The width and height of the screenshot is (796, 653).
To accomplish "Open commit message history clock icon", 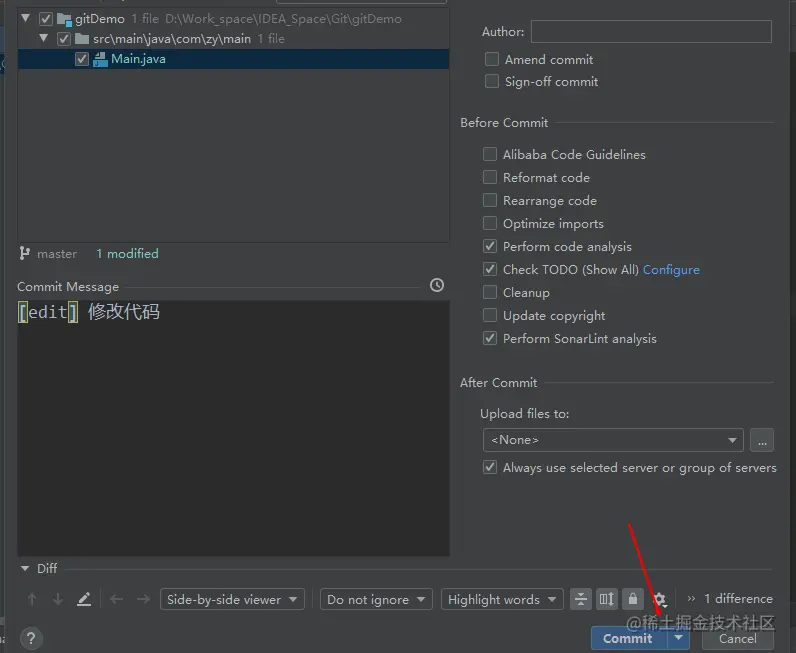I will [x=437, y=285].
